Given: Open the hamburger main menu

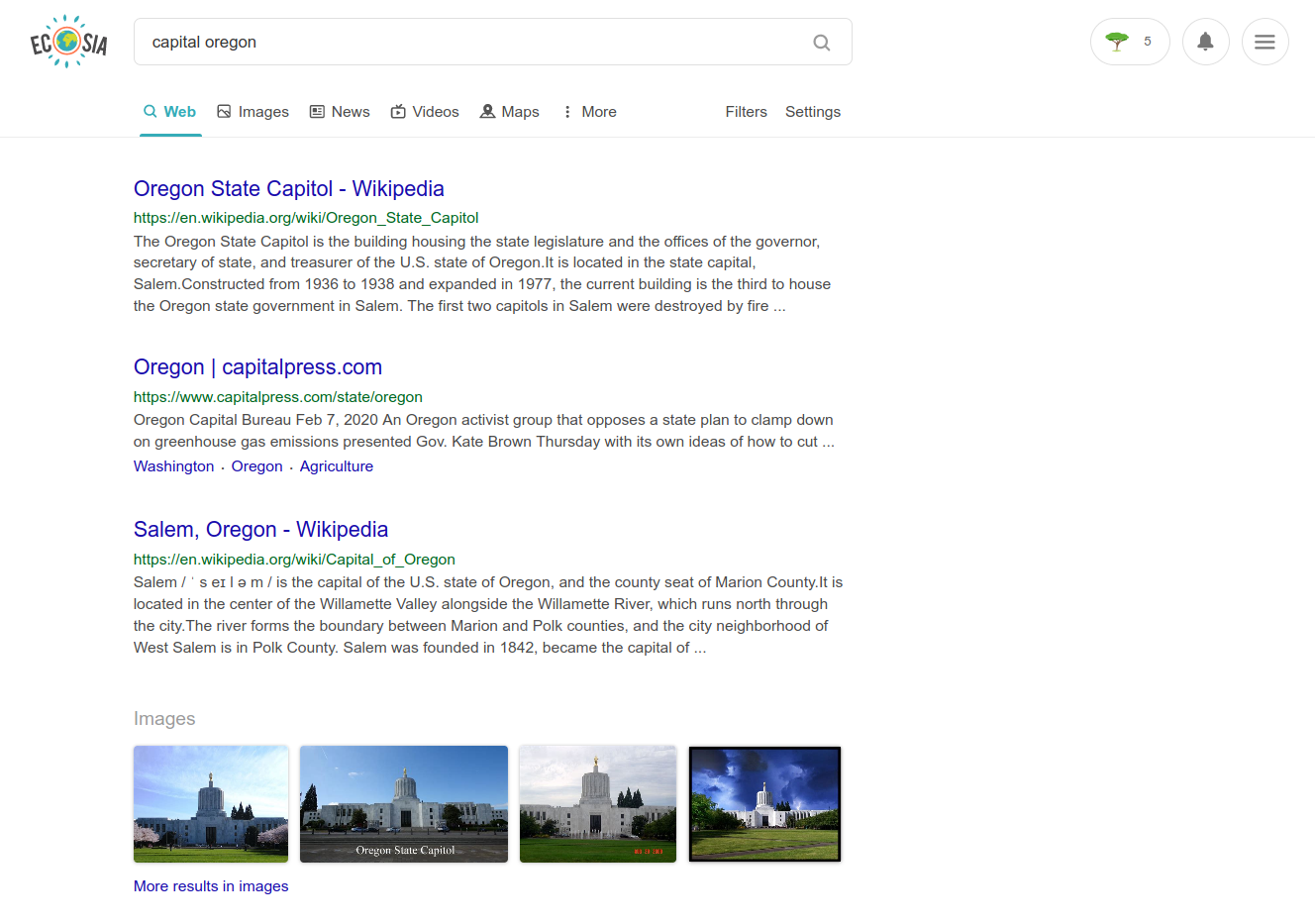Looking at the screenshot, I should coord(1264,42).
